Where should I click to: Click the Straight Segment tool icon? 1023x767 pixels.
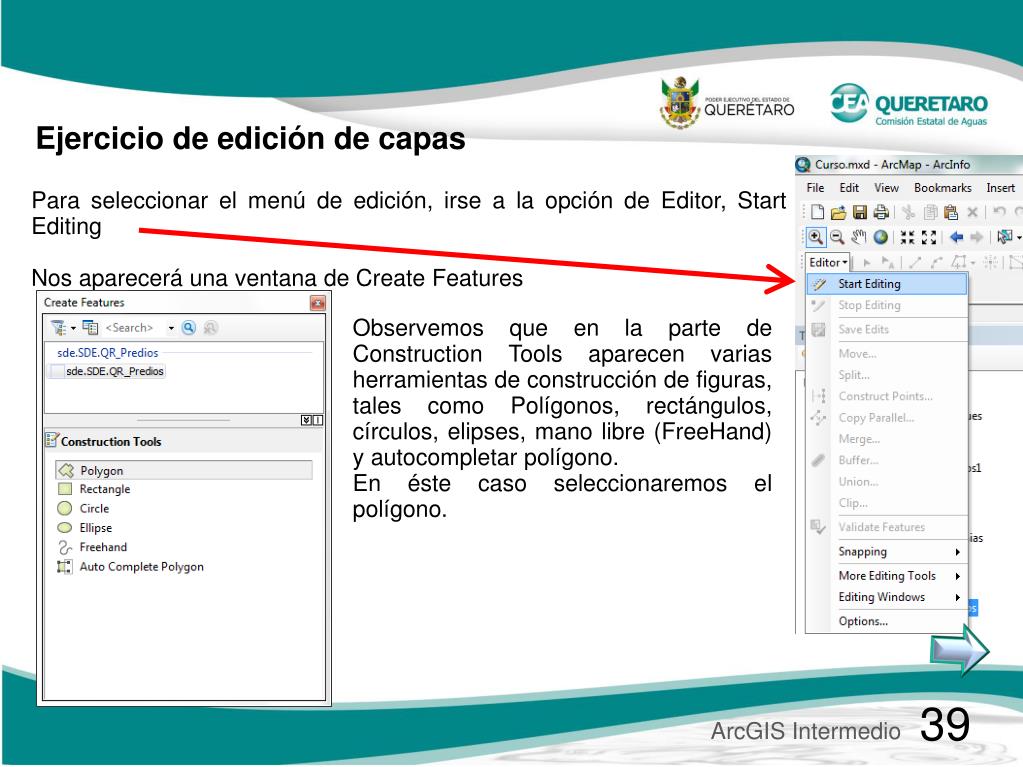[915, 262]
